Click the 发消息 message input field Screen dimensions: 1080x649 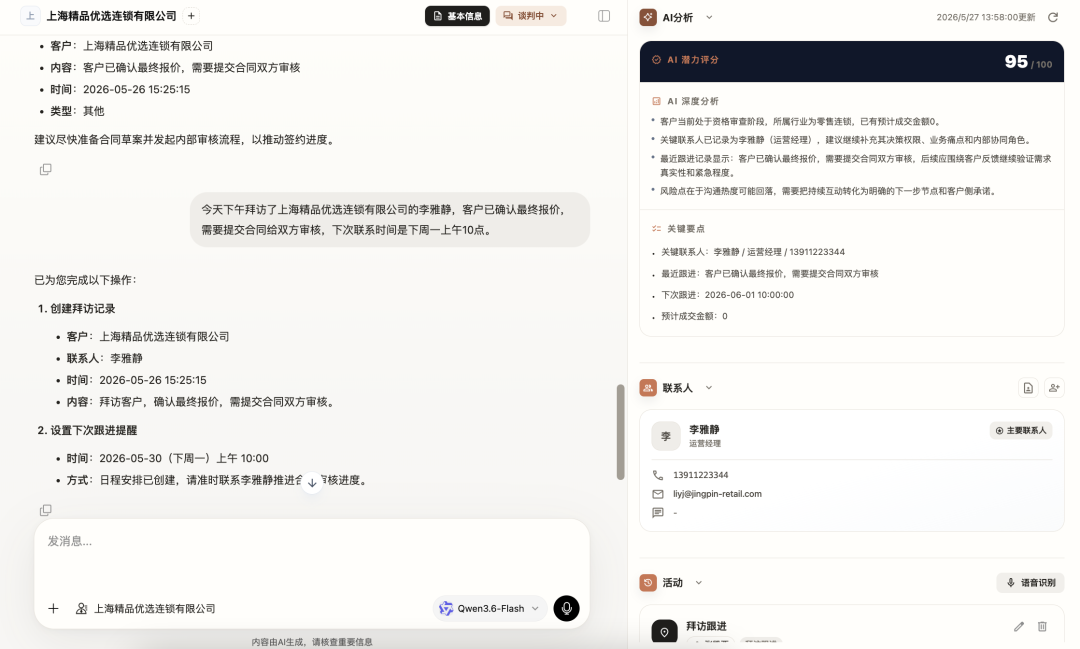click(312, 554)
